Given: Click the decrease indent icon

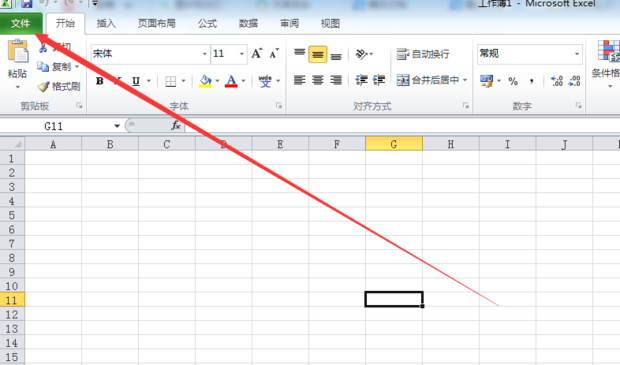Looking at the screenshot, I should pos(361,80).
